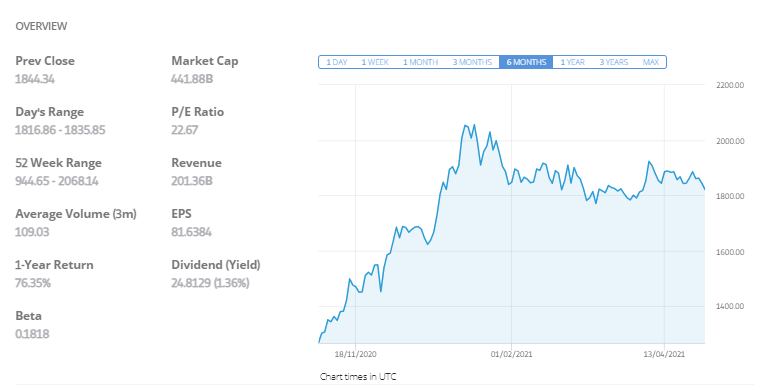
Task: Click the Market Cap figure 441.88B
Action: (x=192, y=79)
